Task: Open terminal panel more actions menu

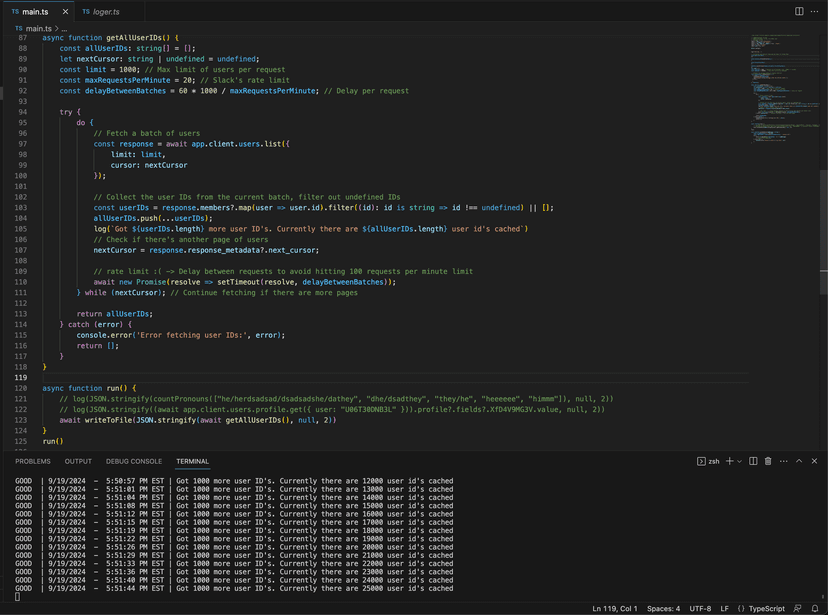Action: (x=784, y=461)
